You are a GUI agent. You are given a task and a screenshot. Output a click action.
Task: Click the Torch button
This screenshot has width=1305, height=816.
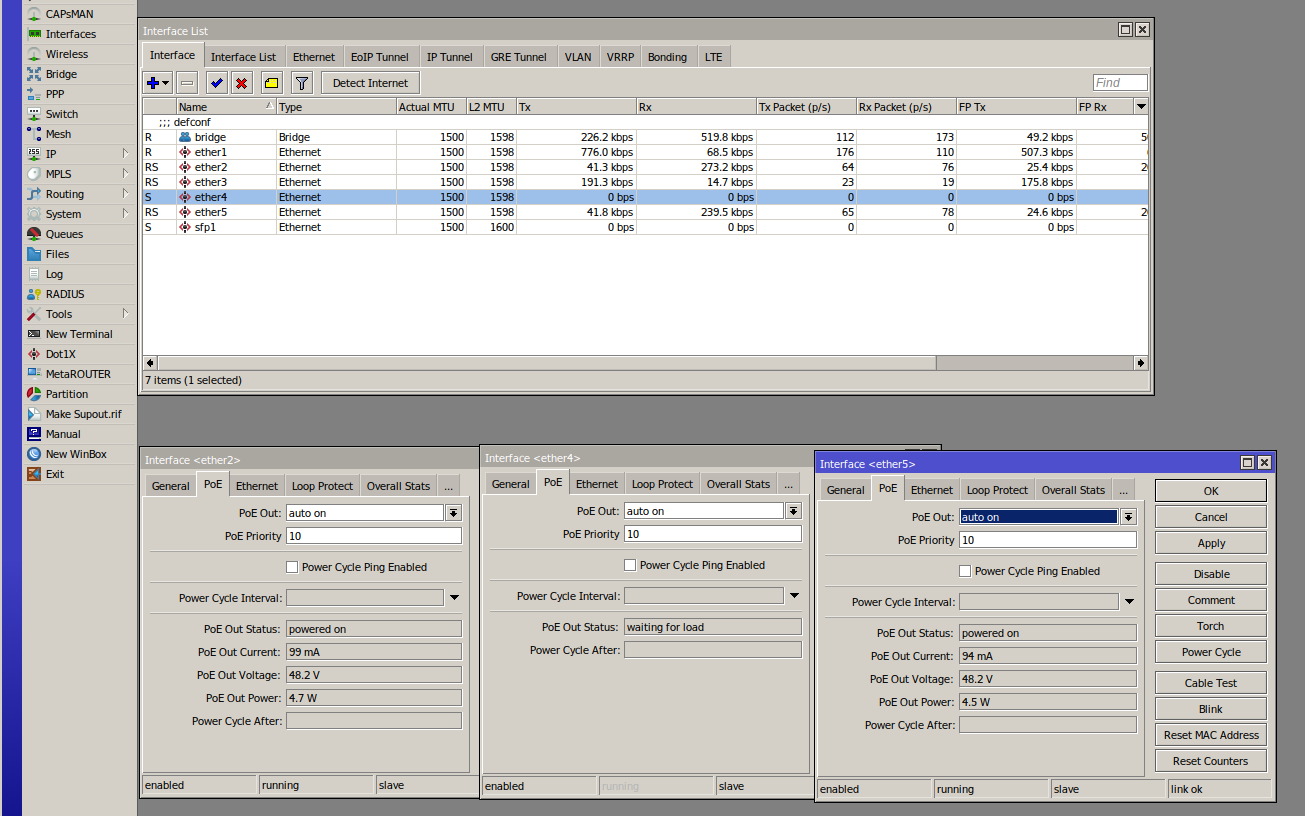click(1211, 626)
